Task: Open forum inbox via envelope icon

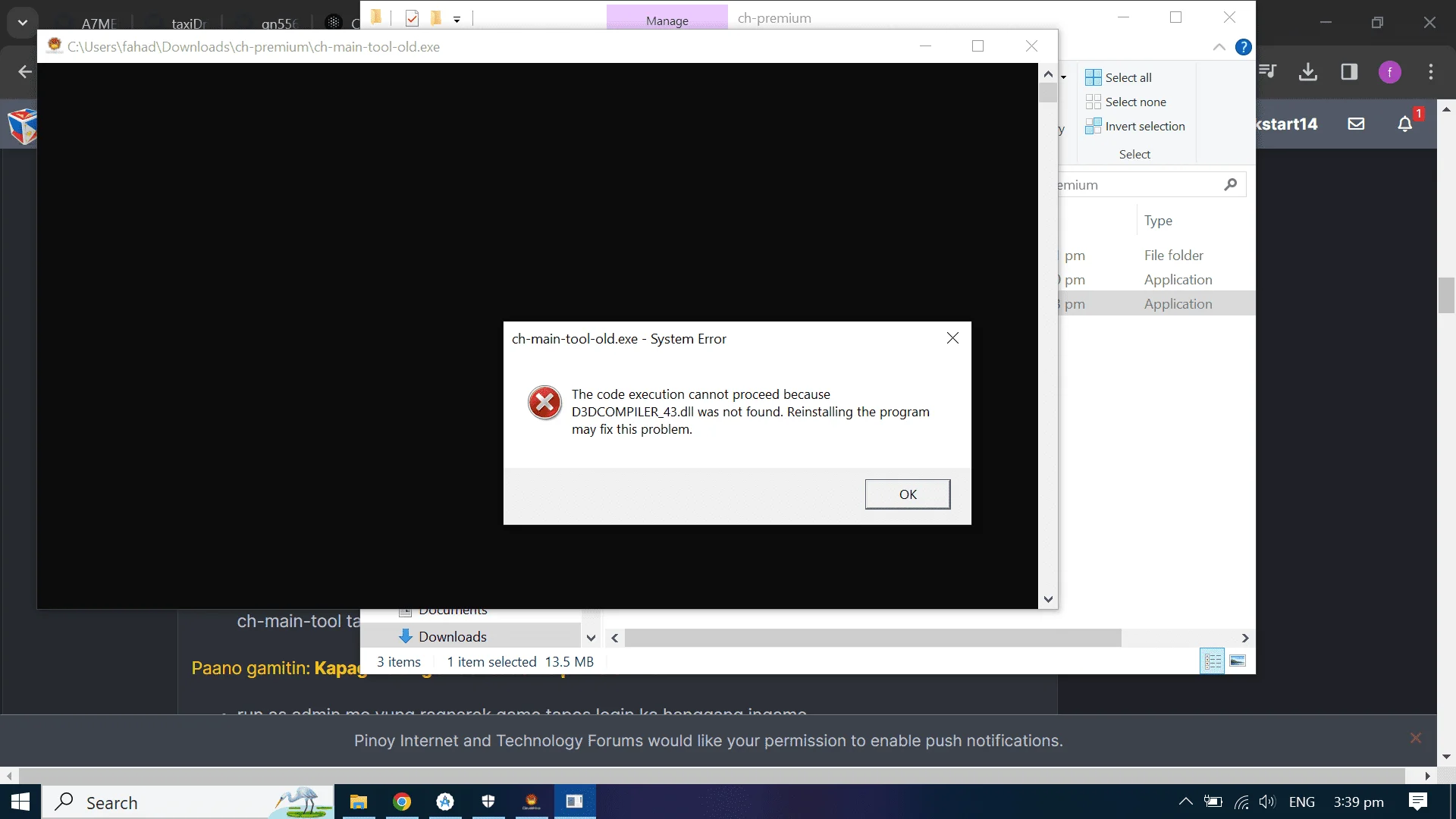Action: [1356, 124]
